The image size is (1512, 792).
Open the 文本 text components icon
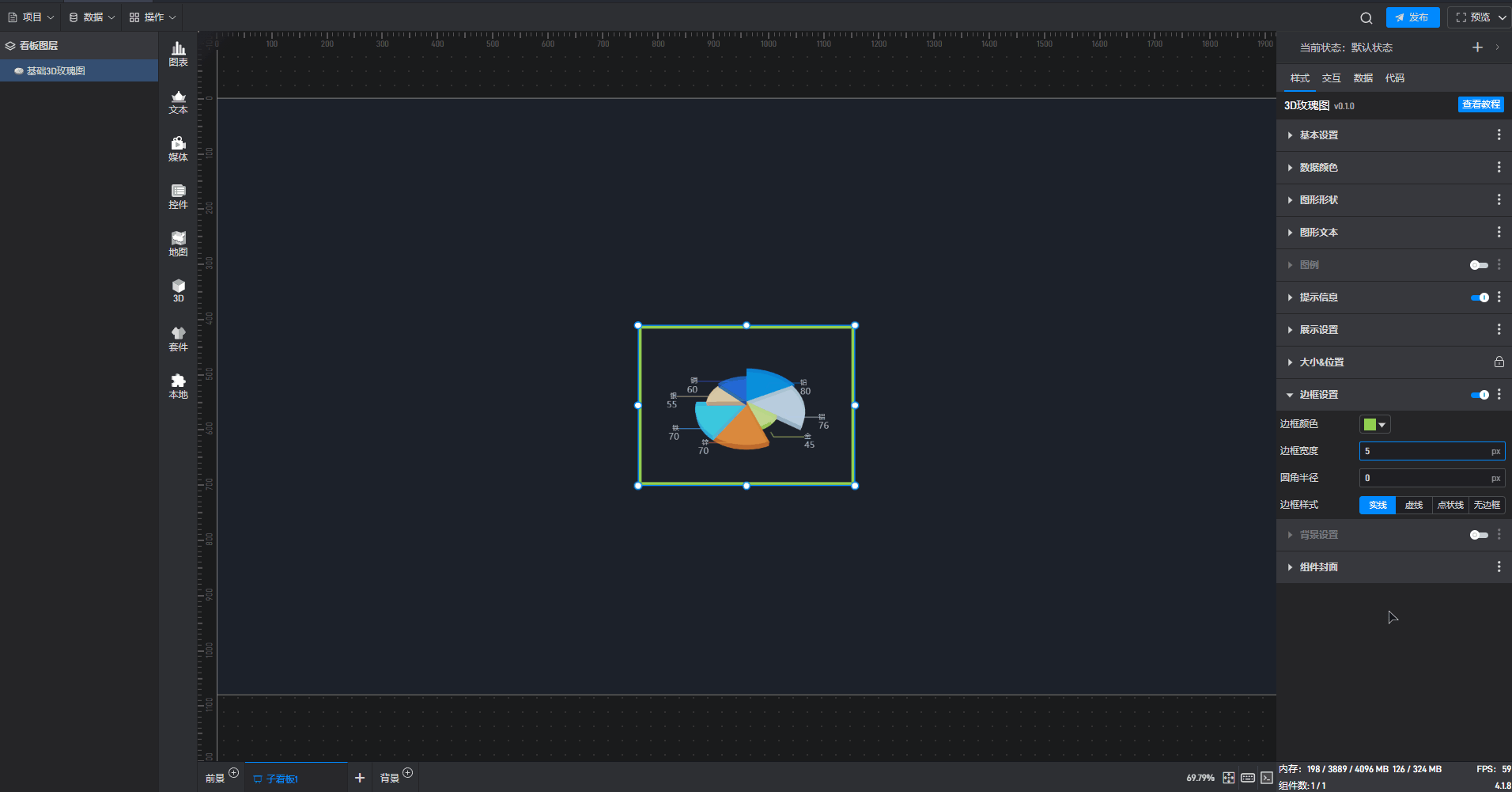(178, 102)
